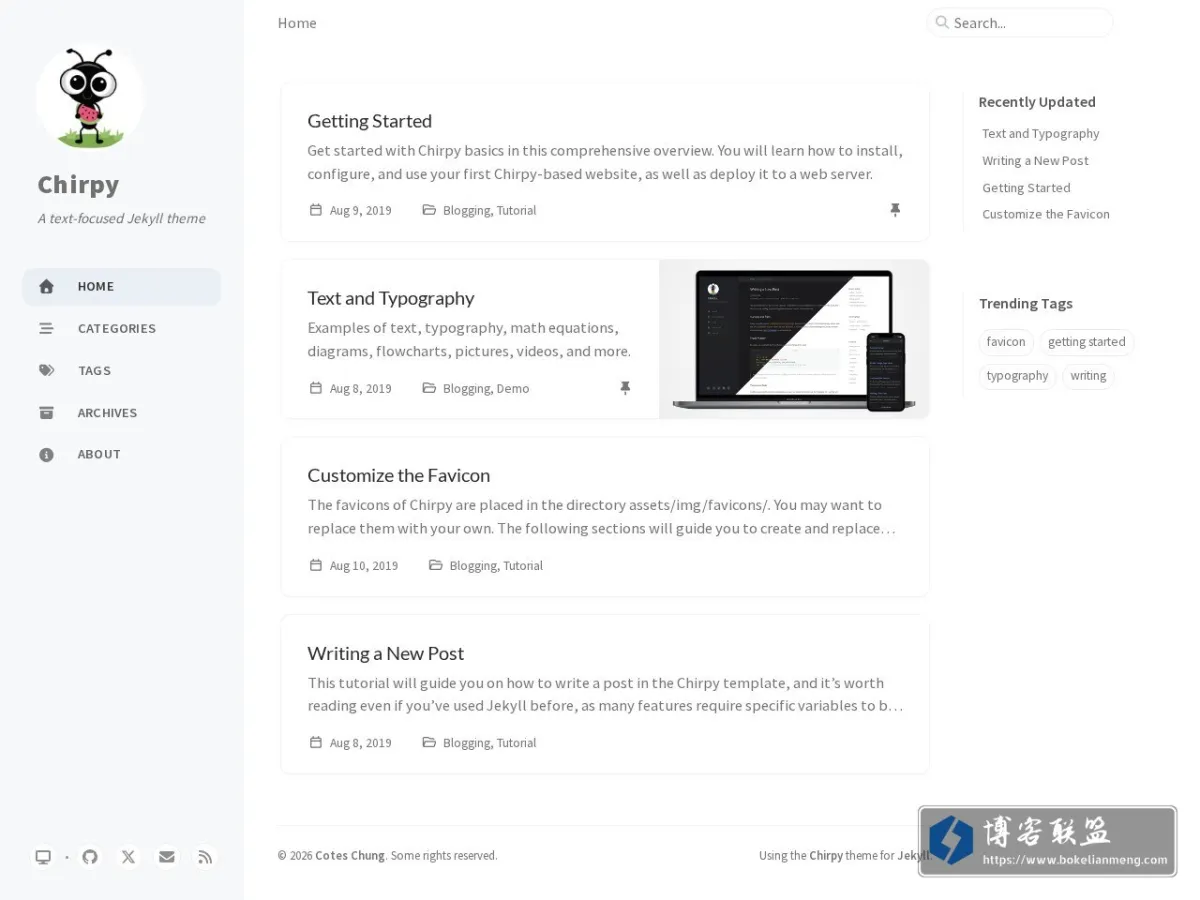The height and width of the screenshot is (900, 1200).
Task: Select the Home sidebar item
Action: (121, 286)
